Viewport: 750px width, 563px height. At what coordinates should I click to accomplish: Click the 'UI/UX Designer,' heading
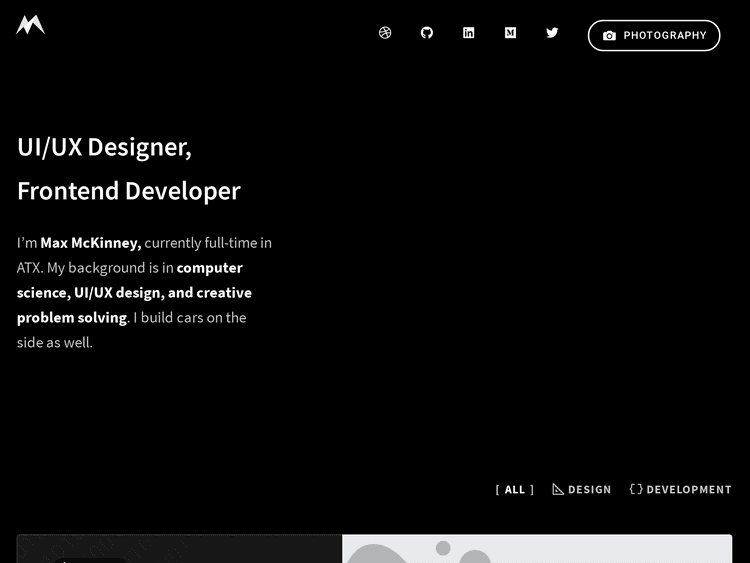104,147
